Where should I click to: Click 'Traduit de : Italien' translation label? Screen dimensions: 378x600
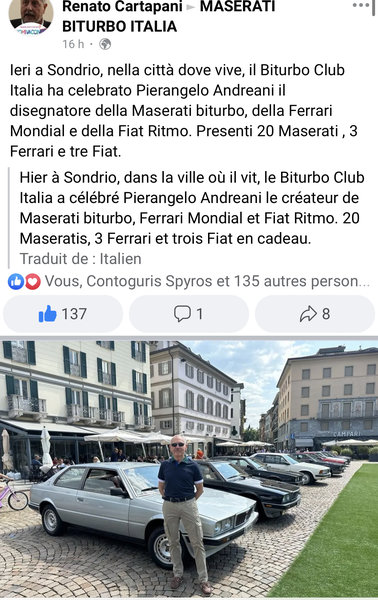point(80,259)
